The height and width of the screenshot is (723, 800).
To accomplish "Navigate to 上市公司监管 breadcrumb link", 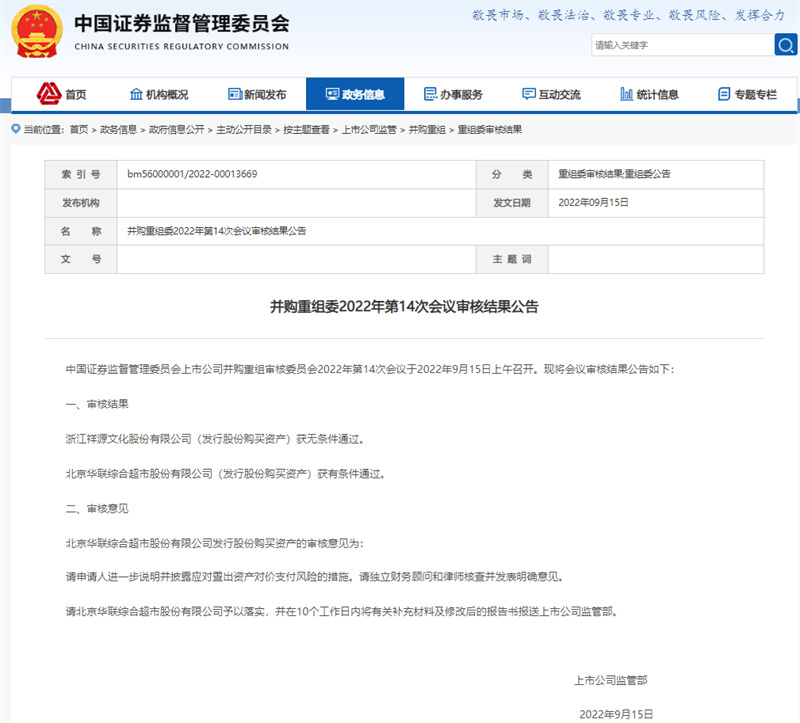I will pyautogui.click(x=369, y=130).
